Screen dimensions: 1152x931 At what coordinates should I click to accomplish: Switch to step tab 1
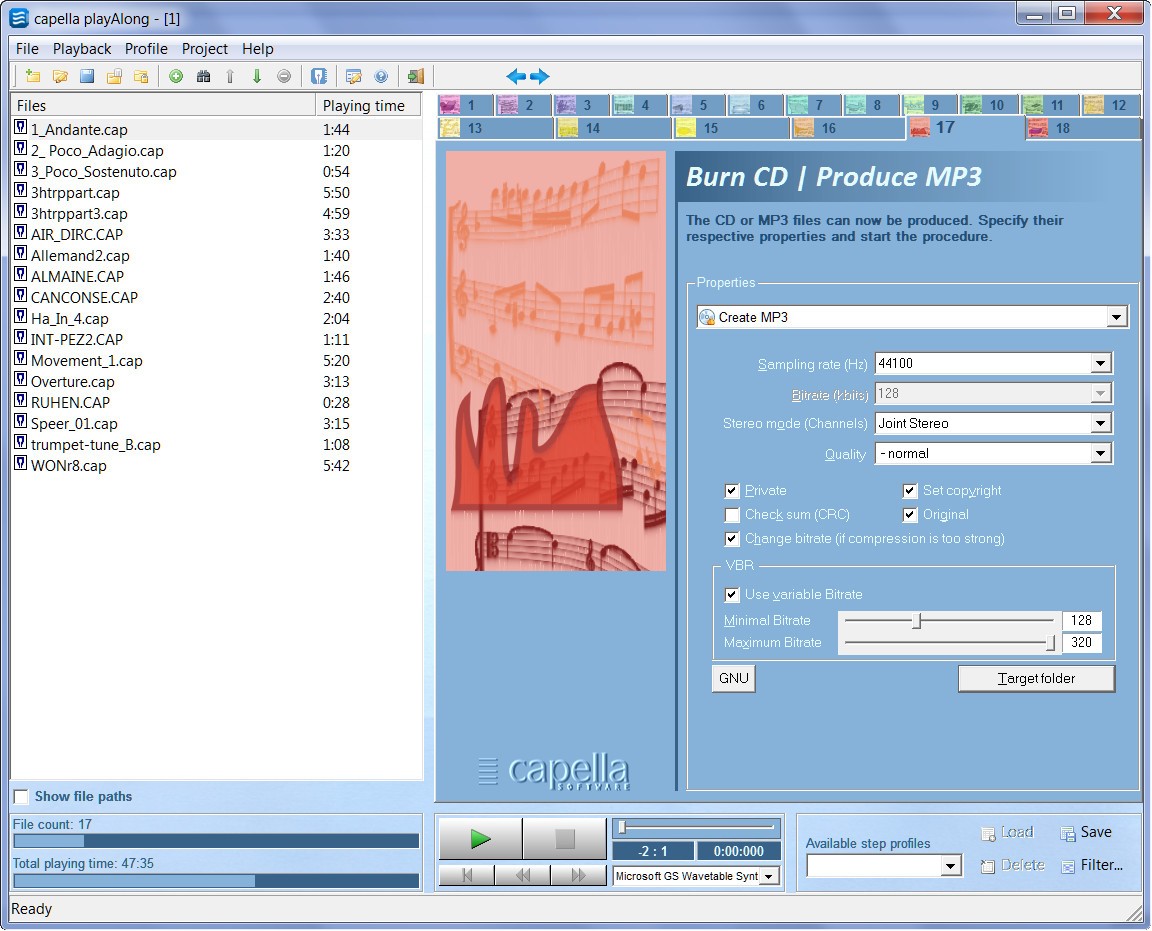(465, 105)
